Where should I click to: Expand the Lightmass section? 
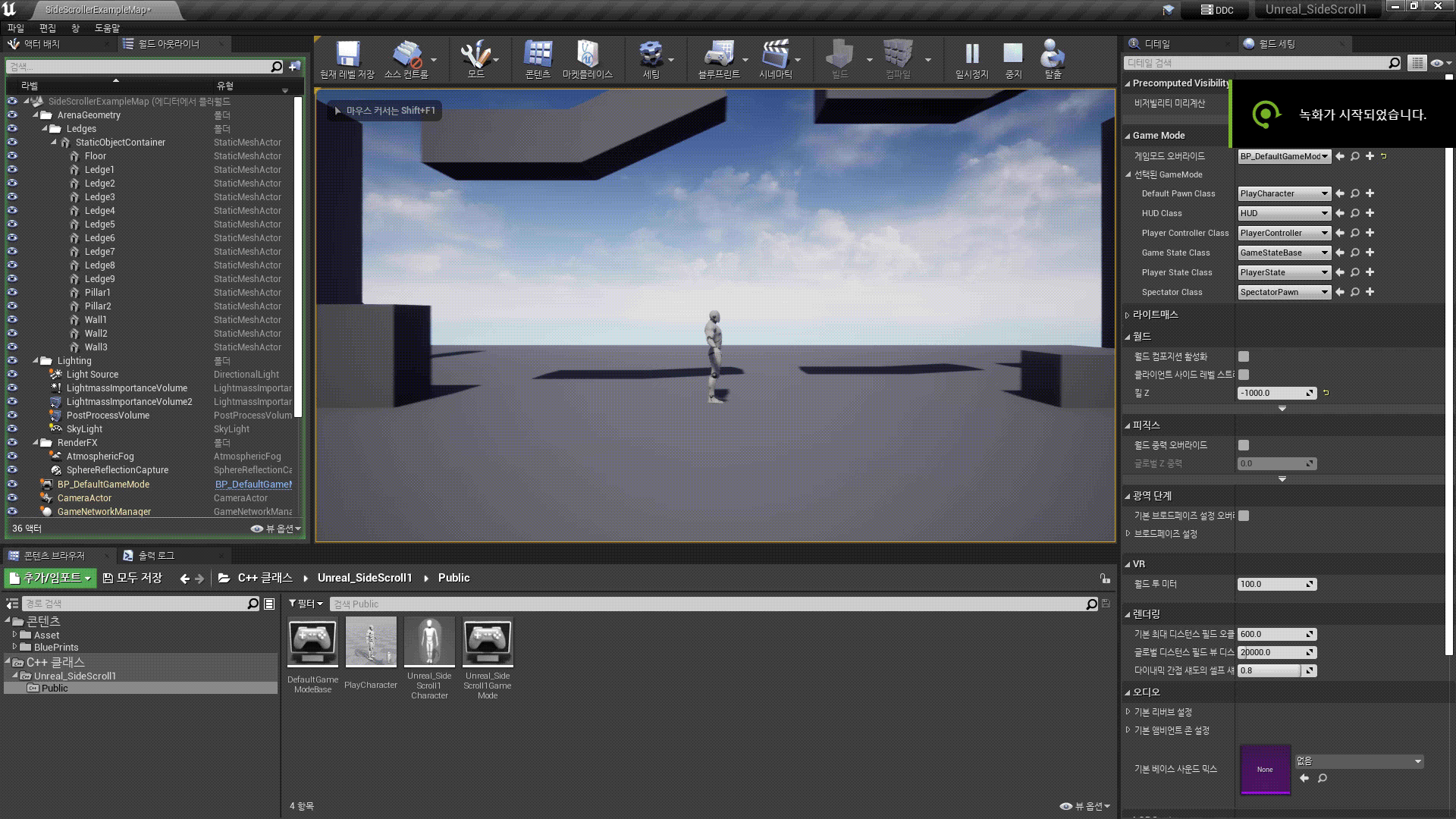(1128, 315)
